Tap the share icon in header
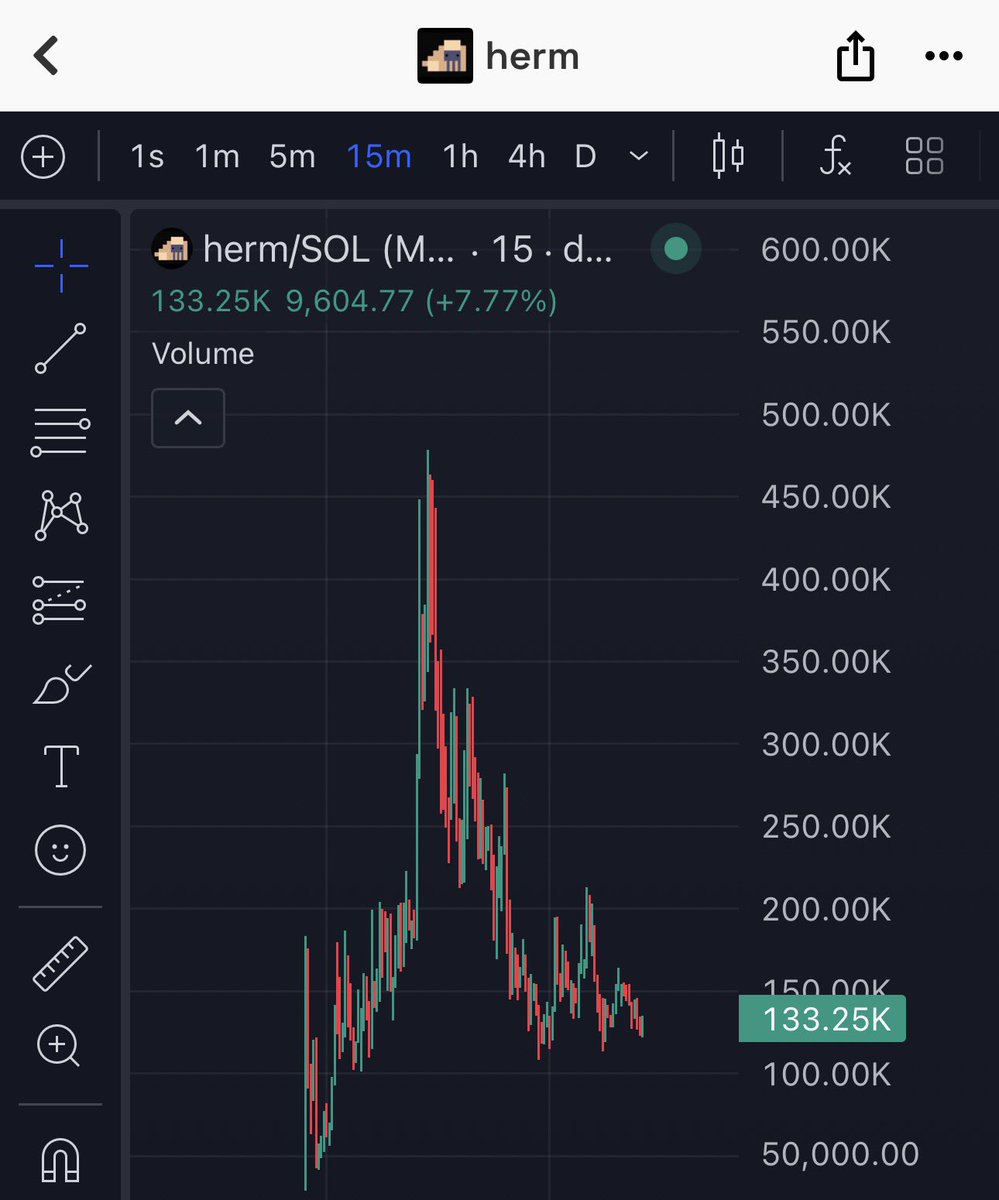This screenshot has width=999, height=1200. [x=855, y=55]
